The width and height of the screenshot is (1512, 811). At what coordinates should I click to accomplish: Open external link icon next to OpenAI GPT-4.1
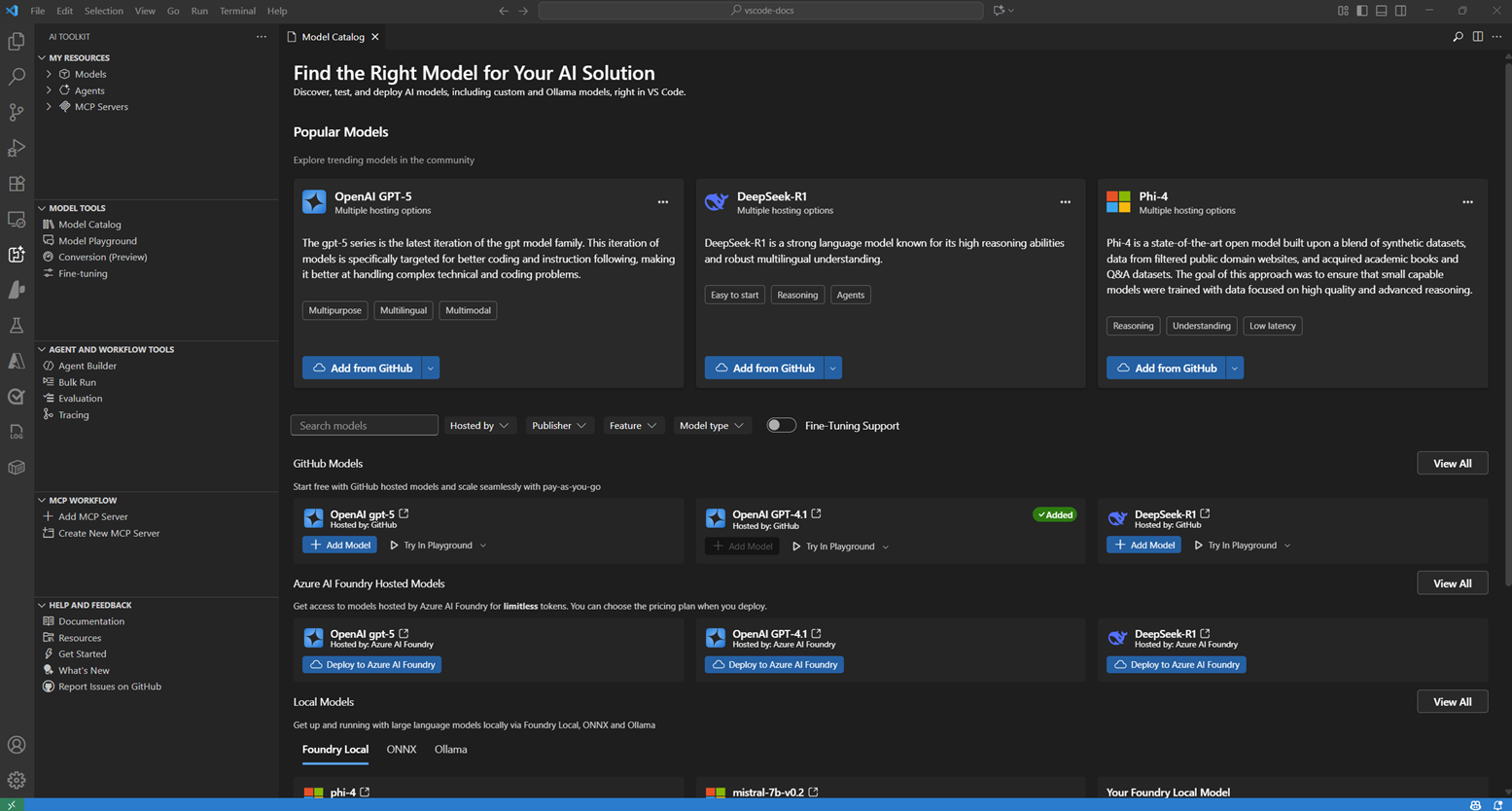point(817,513)
